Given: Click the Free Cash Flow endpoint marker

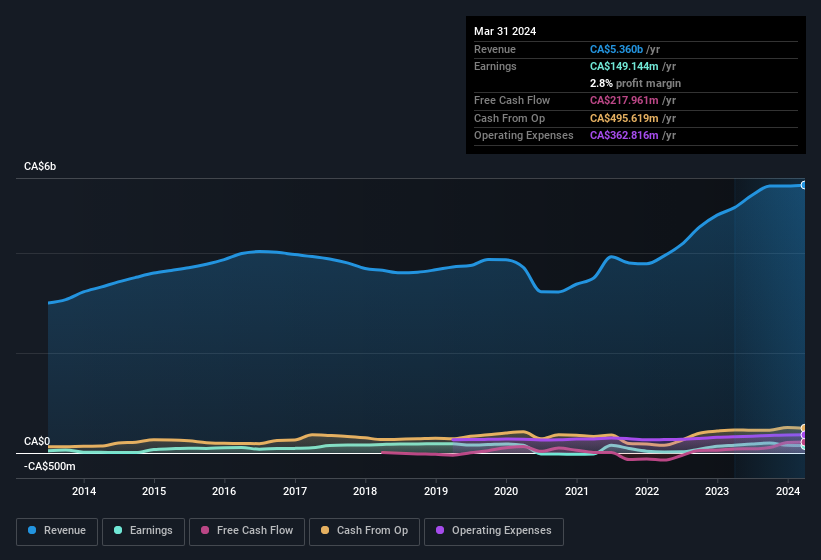Looking at the screenshot, I should pos(804,442).
